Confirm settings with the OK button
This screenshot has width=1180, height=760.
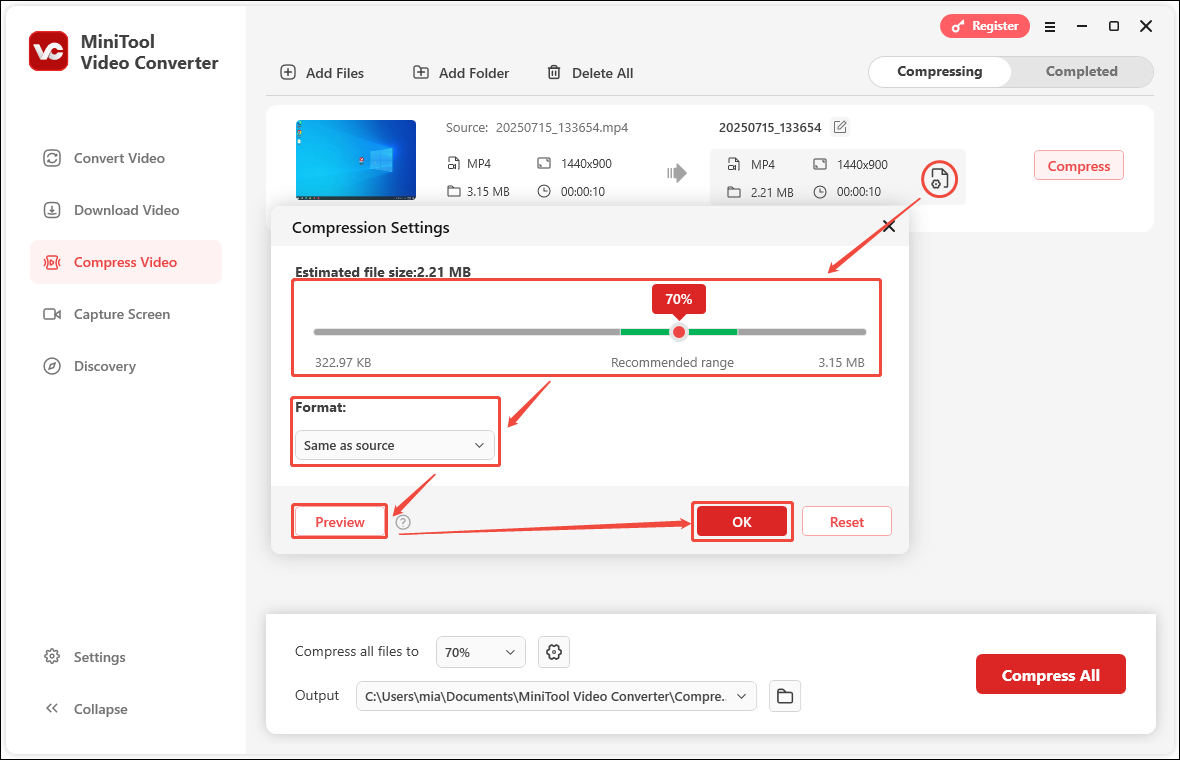742,521
